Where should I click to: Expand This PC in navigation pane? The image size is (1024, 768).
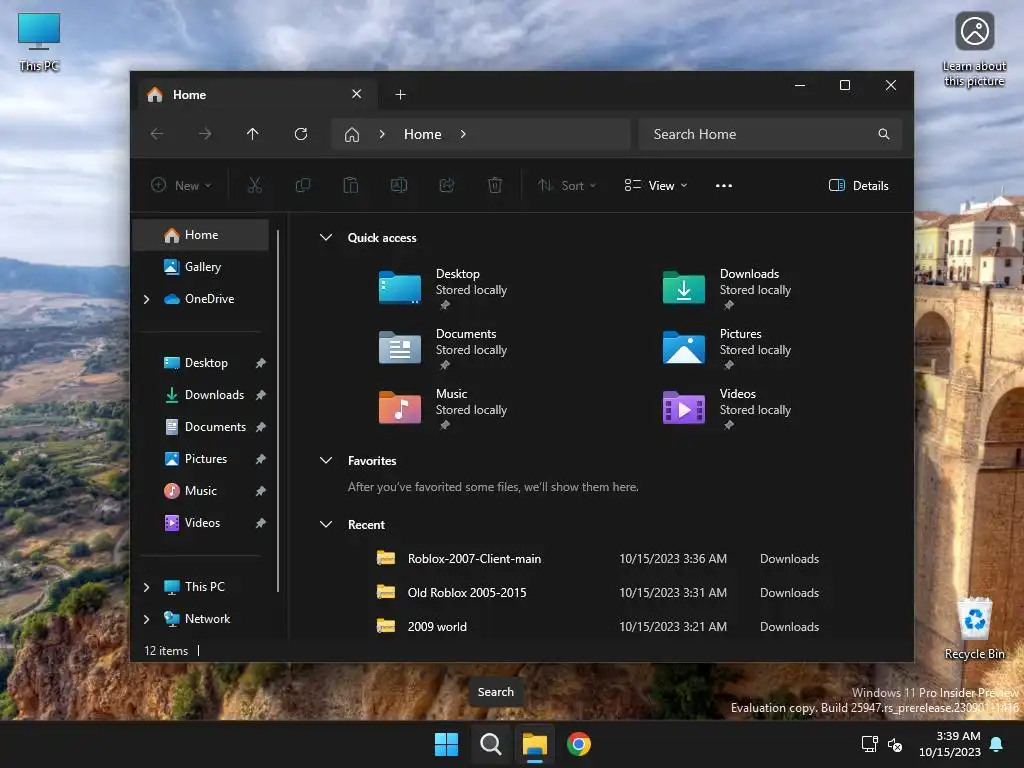(x=146, y=587)
